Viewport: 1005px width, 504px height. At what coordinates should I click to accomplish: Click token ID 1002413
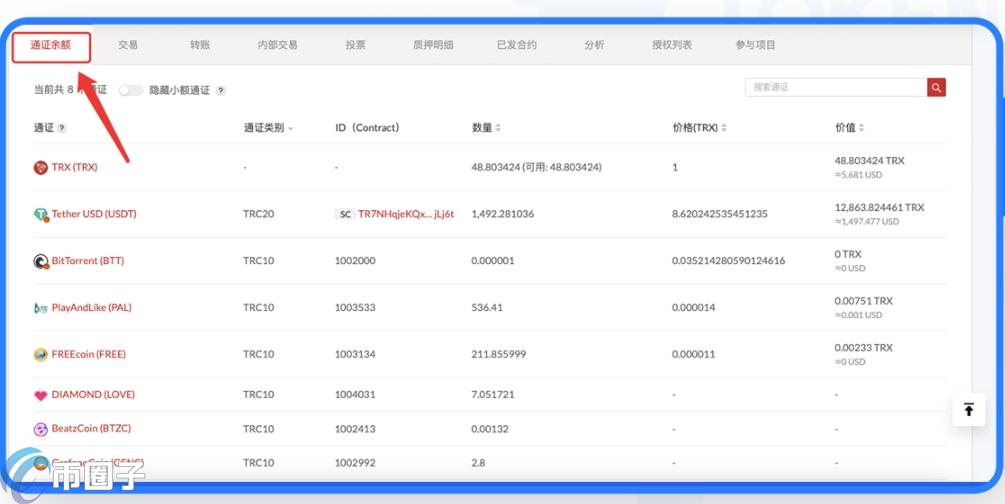click(355, 429)
